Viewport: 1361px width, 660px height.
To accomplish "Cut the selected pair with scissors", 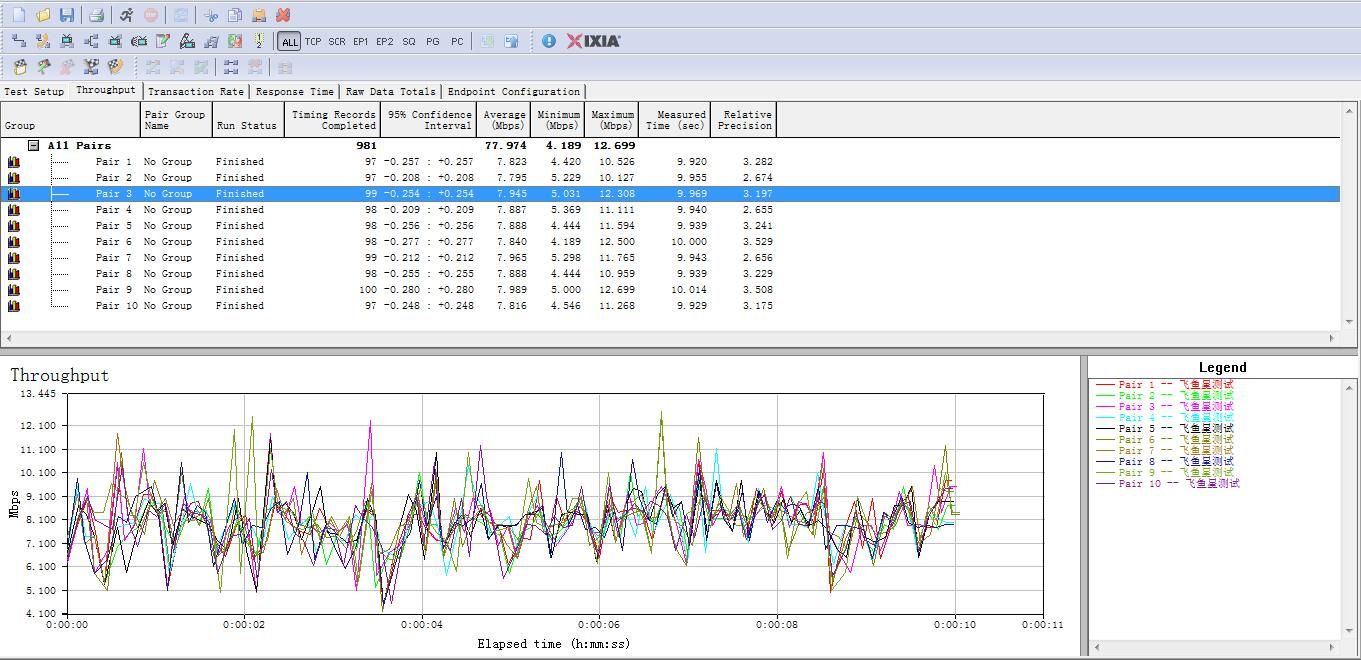I will tap(211, 15).
